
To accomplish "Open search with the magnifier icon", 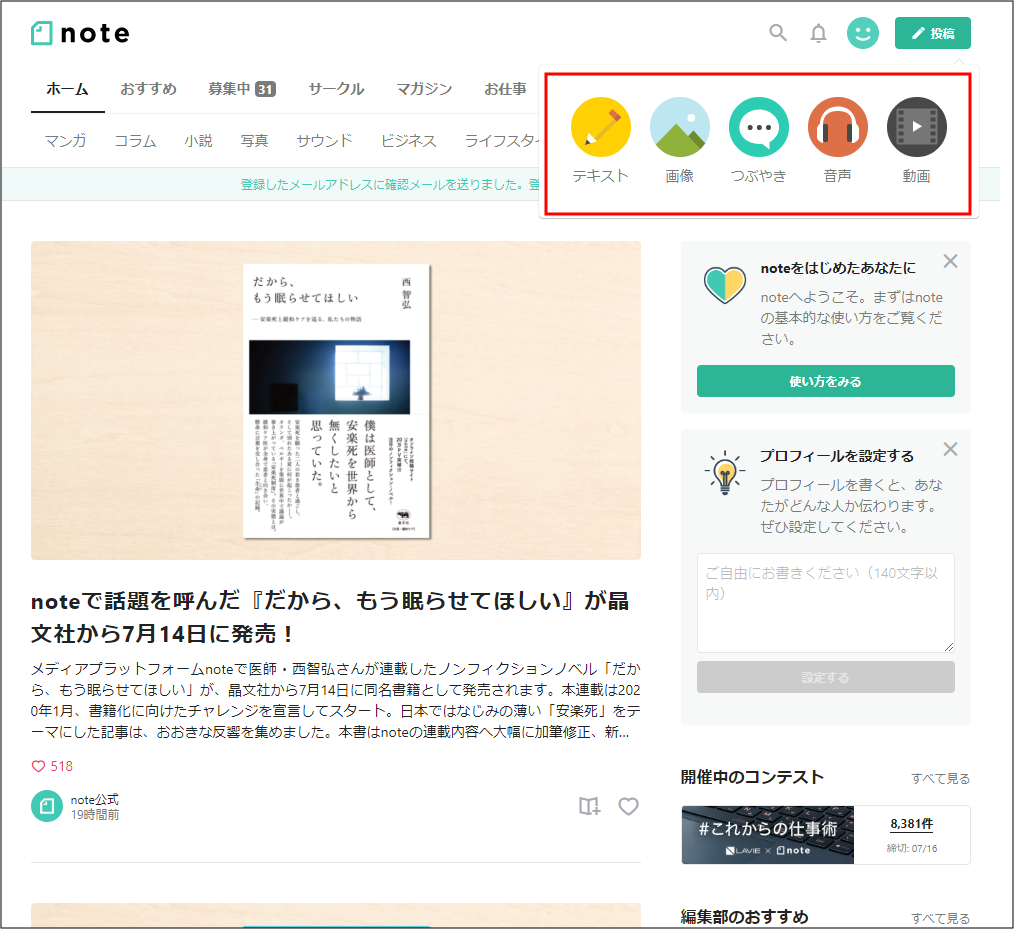I will point(778,33).
